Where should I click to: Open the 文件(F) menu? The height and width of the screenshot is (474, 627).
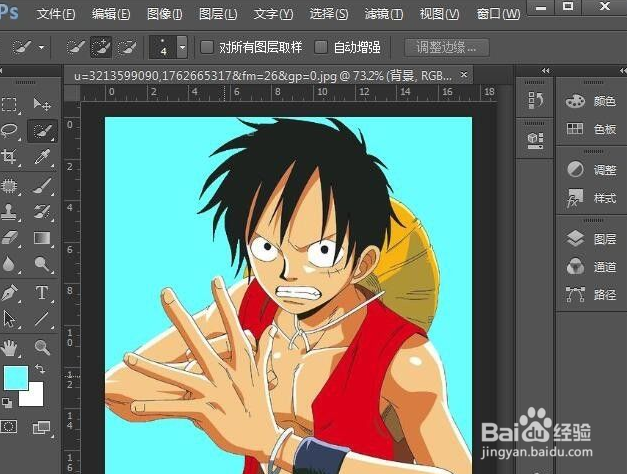point(56,14)
